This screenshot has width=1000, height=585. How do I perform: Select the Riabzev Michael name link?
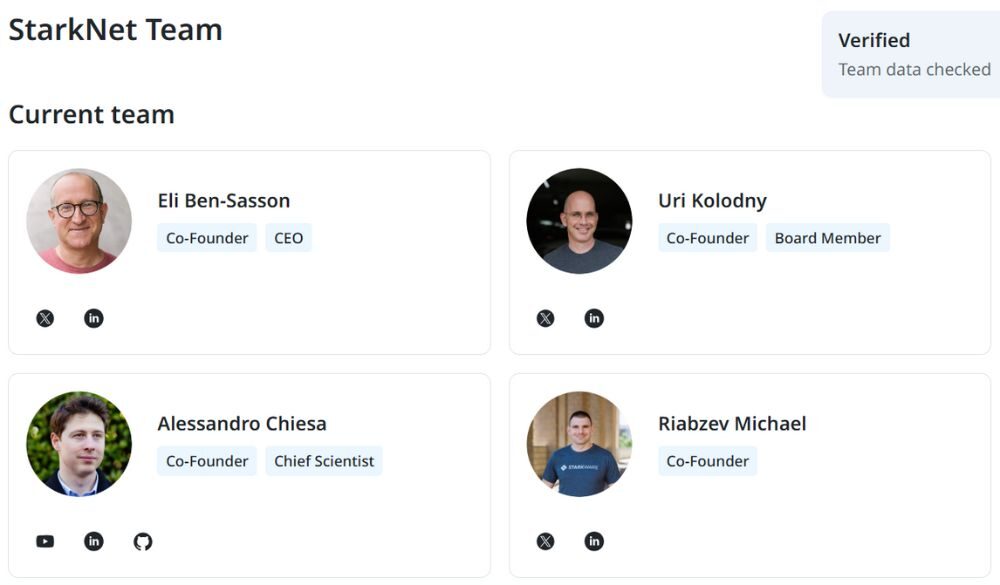coord(732,424)
